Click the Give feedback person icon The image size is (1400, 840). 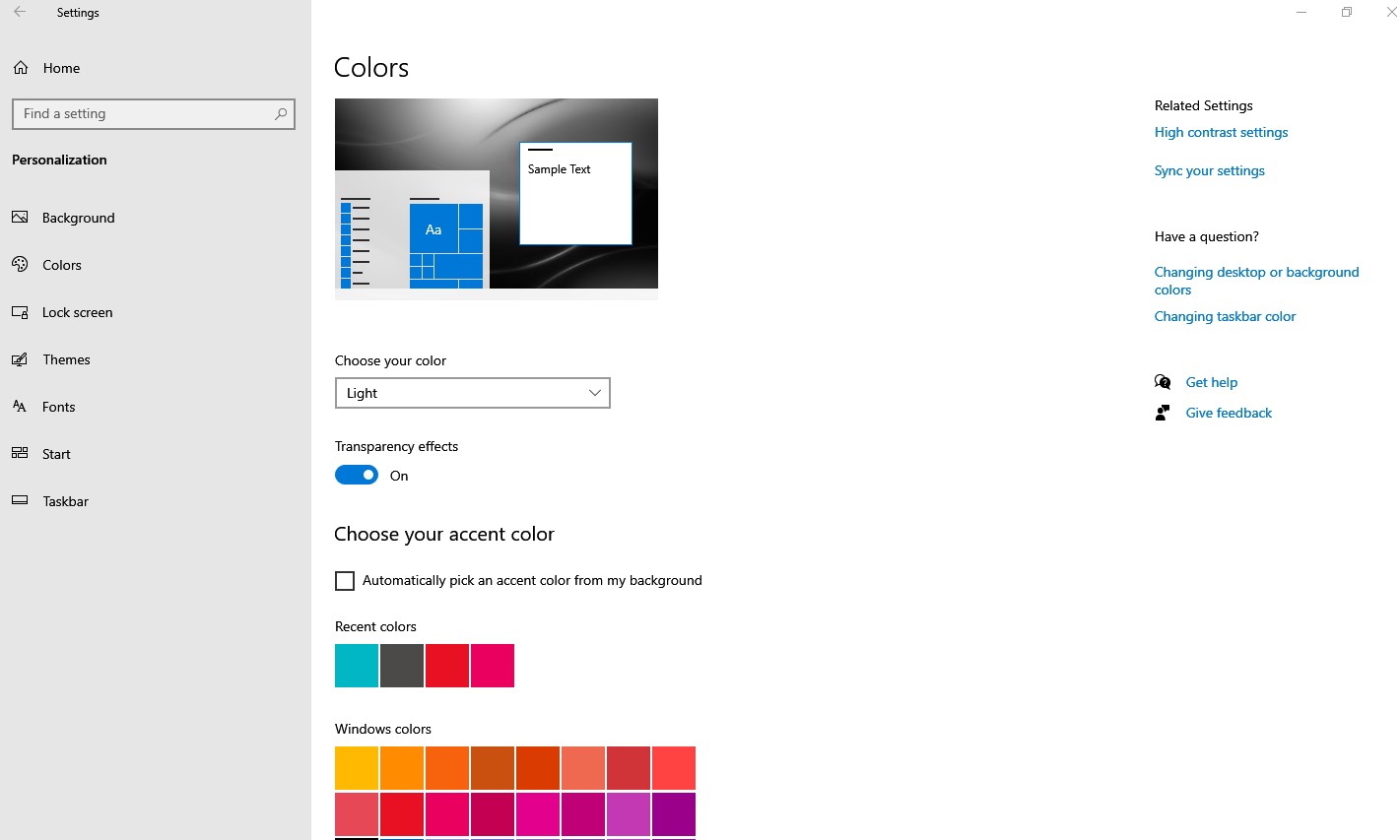pyautogui.click(x=1163, y=413)
